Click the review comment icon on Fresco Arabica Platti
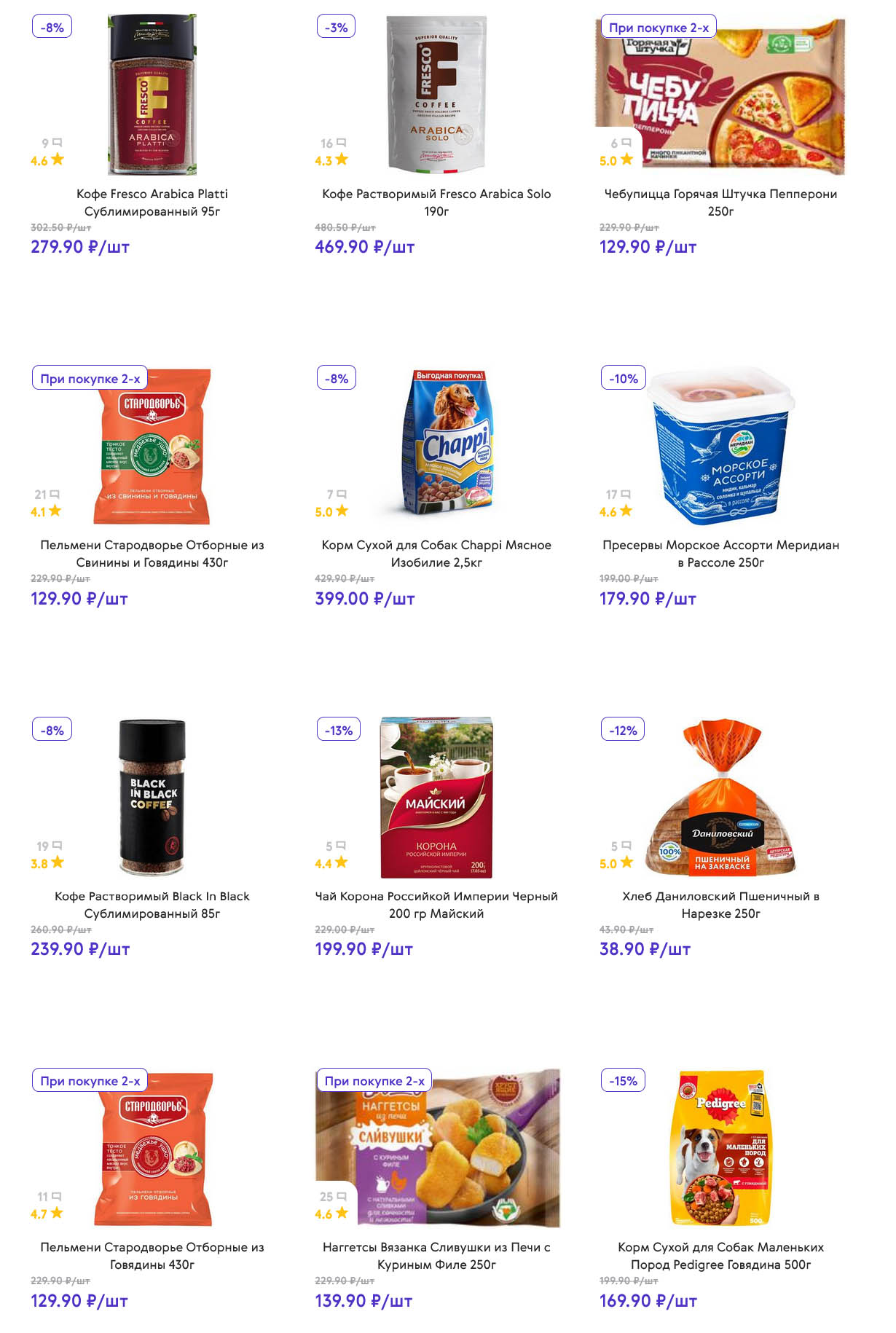The image size is (896, 1333). pyautogui.click(x=58, y=143)
